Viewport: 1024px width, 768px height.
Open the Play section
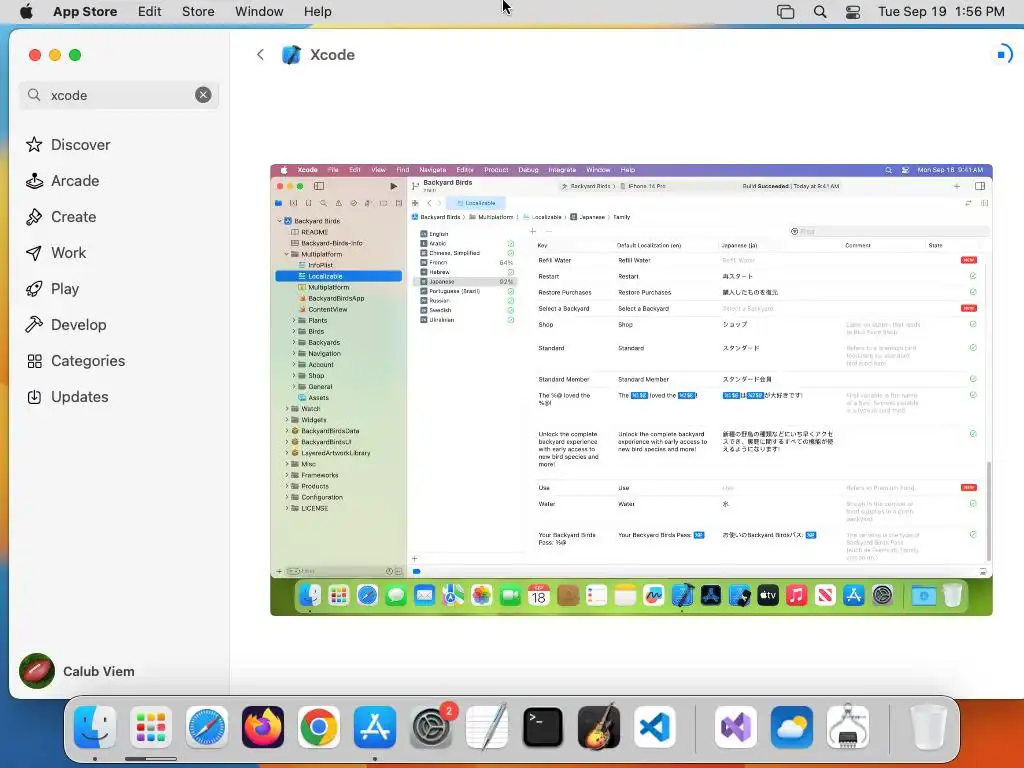52,289
